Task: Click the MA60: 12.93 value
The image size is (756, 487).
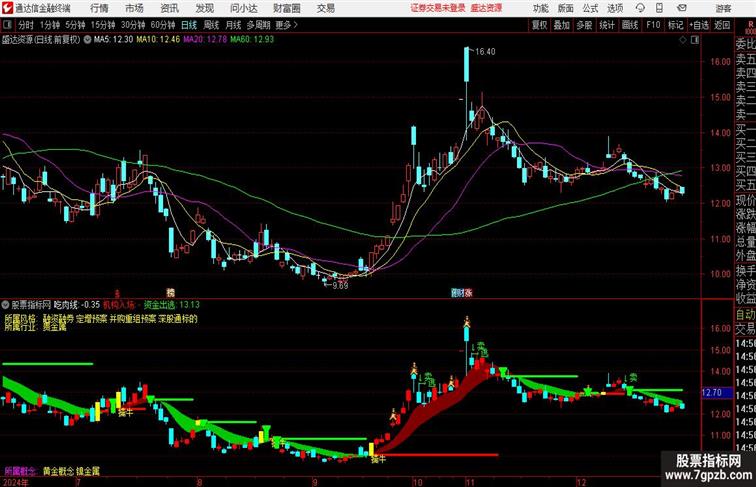Action: 252,40
